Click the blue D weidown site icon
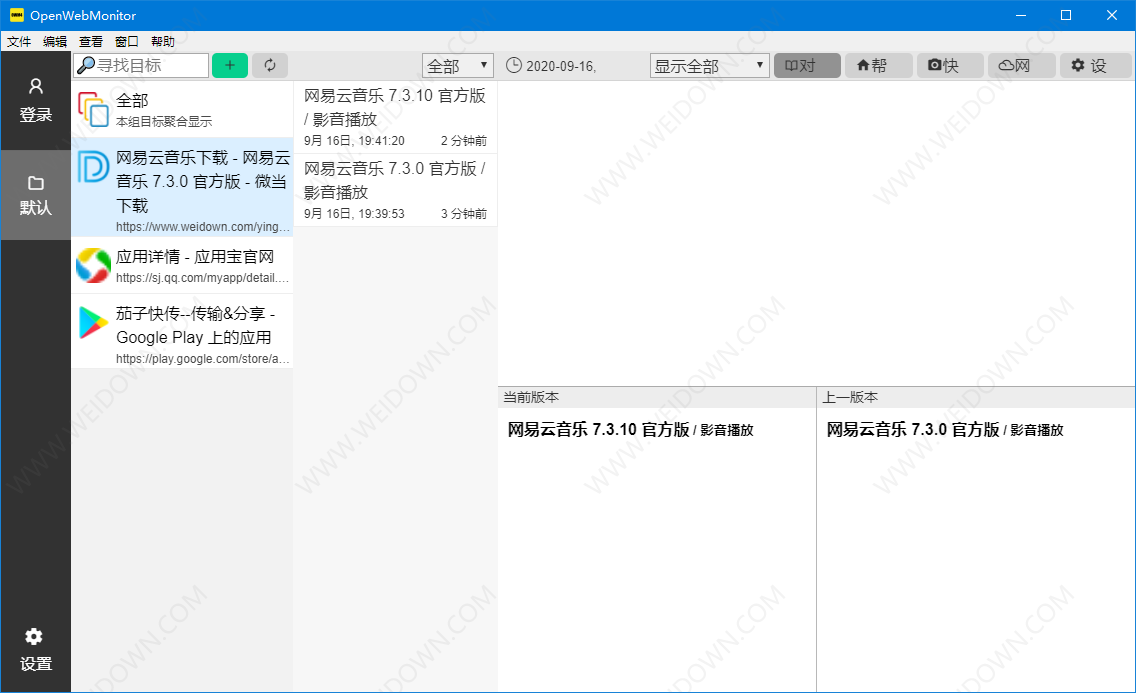Image resolution: width=1136 pixels, height=693 pixels. (x=93, y=167)
